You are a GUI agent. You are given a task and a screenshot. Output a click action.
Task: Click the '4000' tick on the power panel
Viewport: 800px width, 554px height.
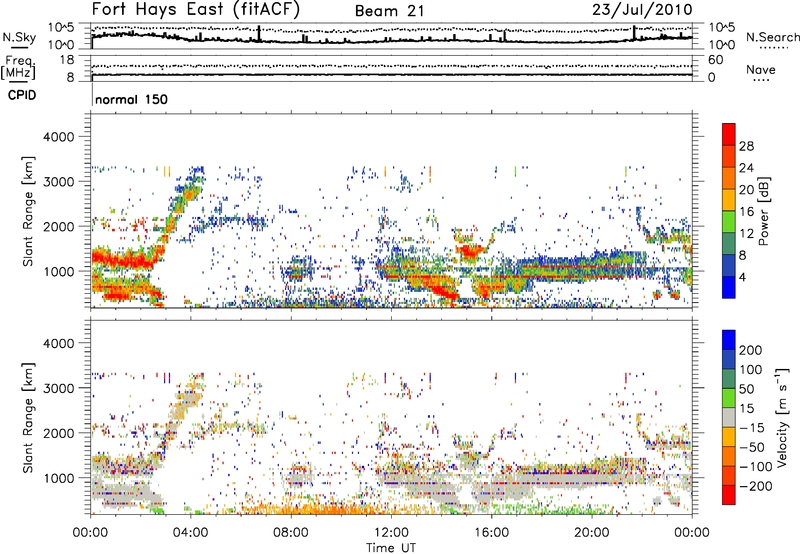click(58, 137)
